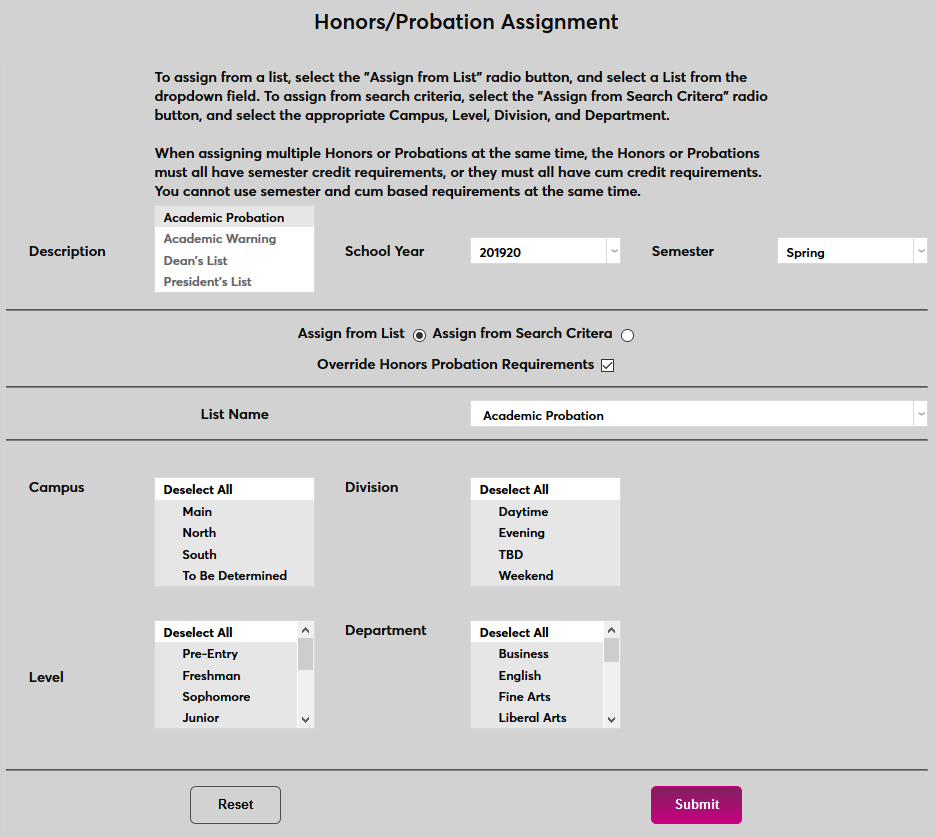The height and width of the screenshot is (837, 936).
Task: Pick "Freshman" in the Level list
Action: [211, 675]
